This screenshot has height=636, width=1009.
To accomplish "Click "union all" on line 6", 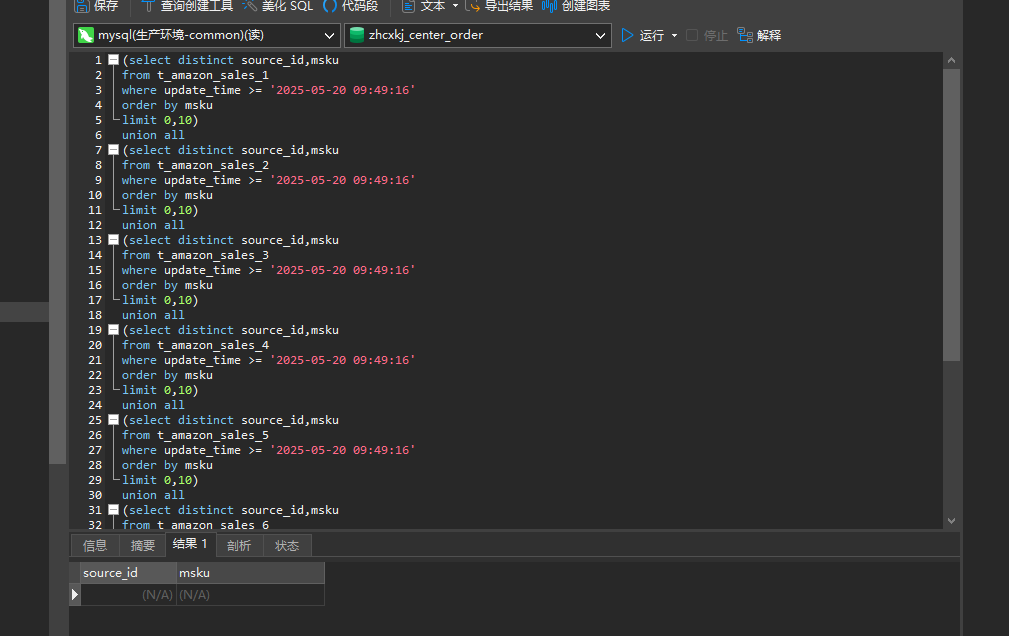I will click(153, 135).
